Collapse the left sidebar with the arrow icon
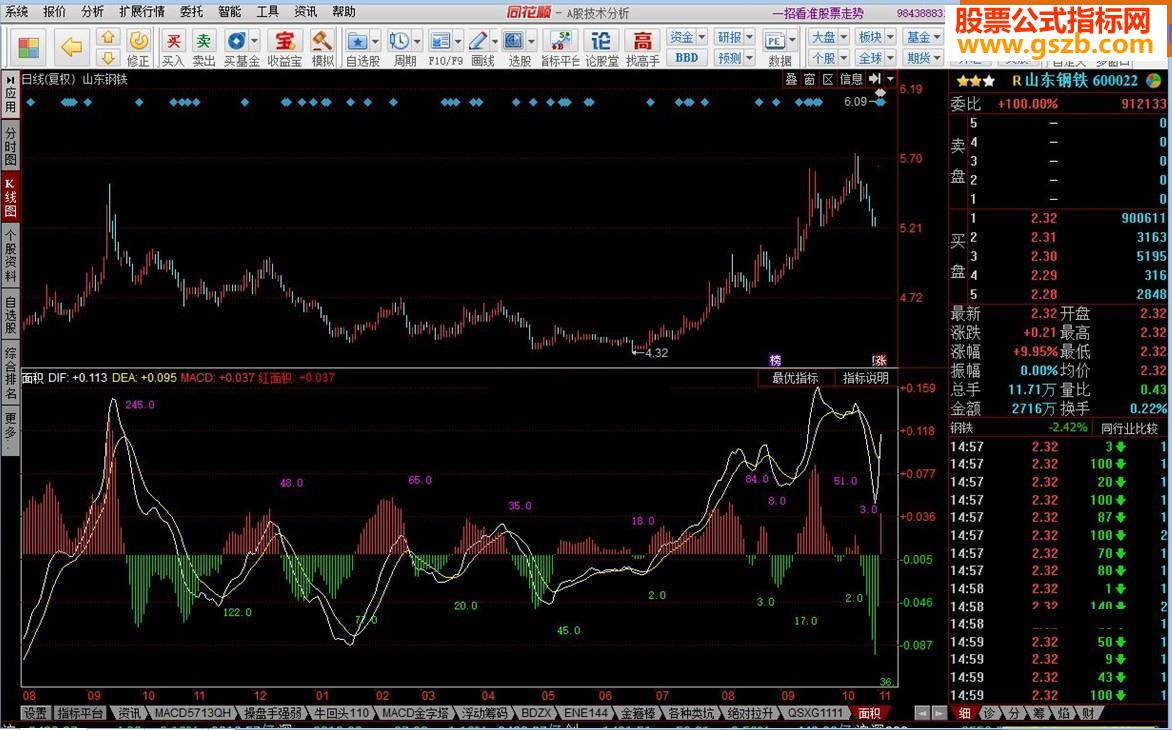1172x730 pixels. [10, 78]
